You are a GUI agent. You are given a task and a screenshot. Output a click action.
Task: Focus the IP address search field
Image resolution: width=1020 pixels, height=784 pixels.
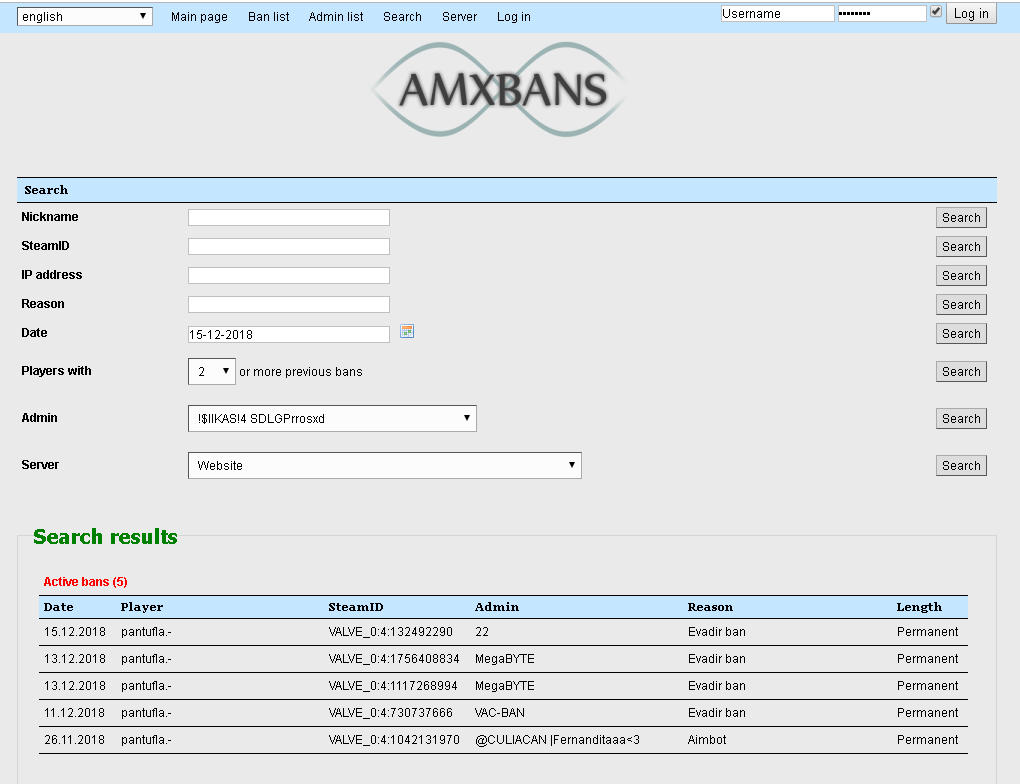click(x=289, y=275)
